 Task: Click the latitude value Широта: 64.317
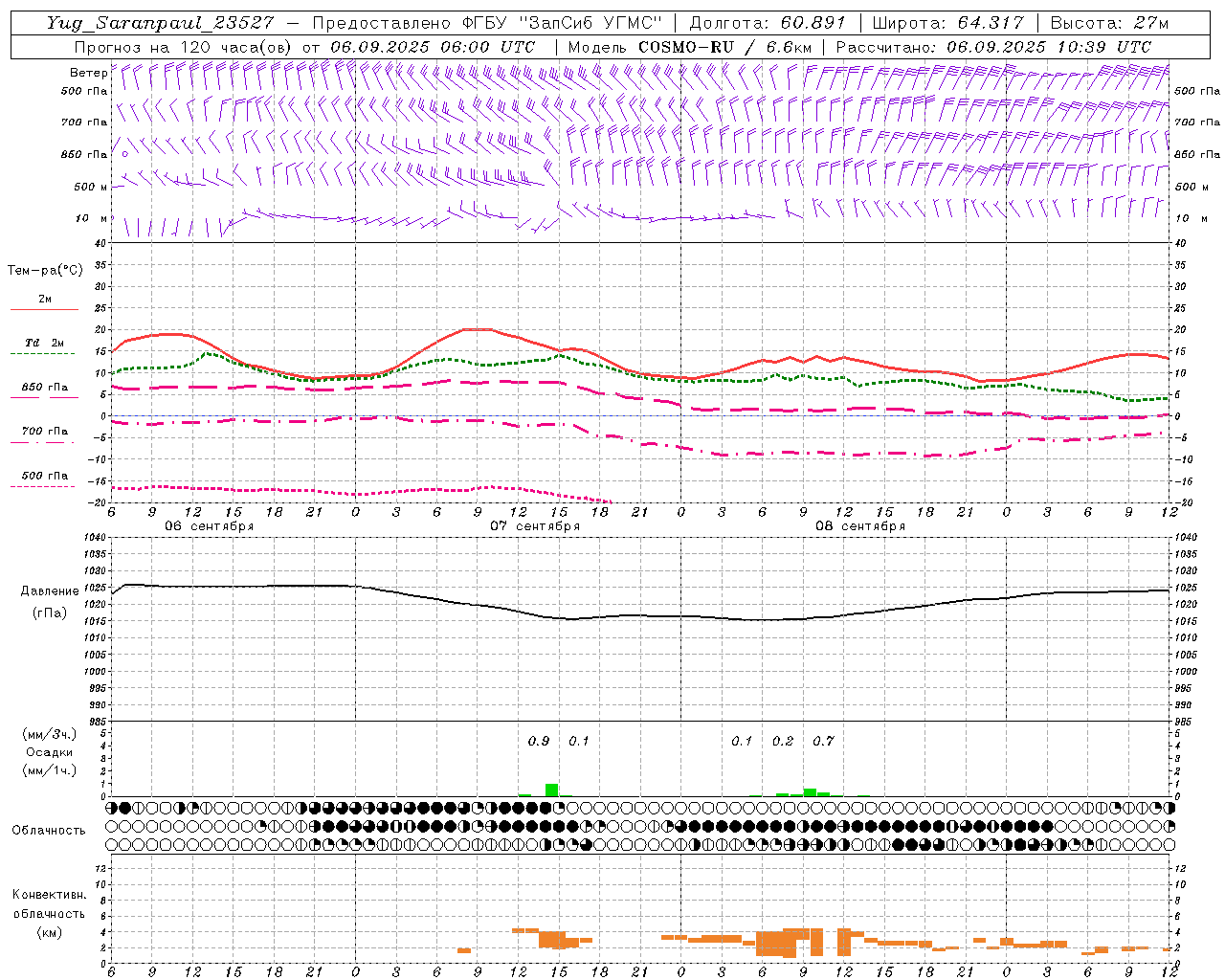click(948, 23)
